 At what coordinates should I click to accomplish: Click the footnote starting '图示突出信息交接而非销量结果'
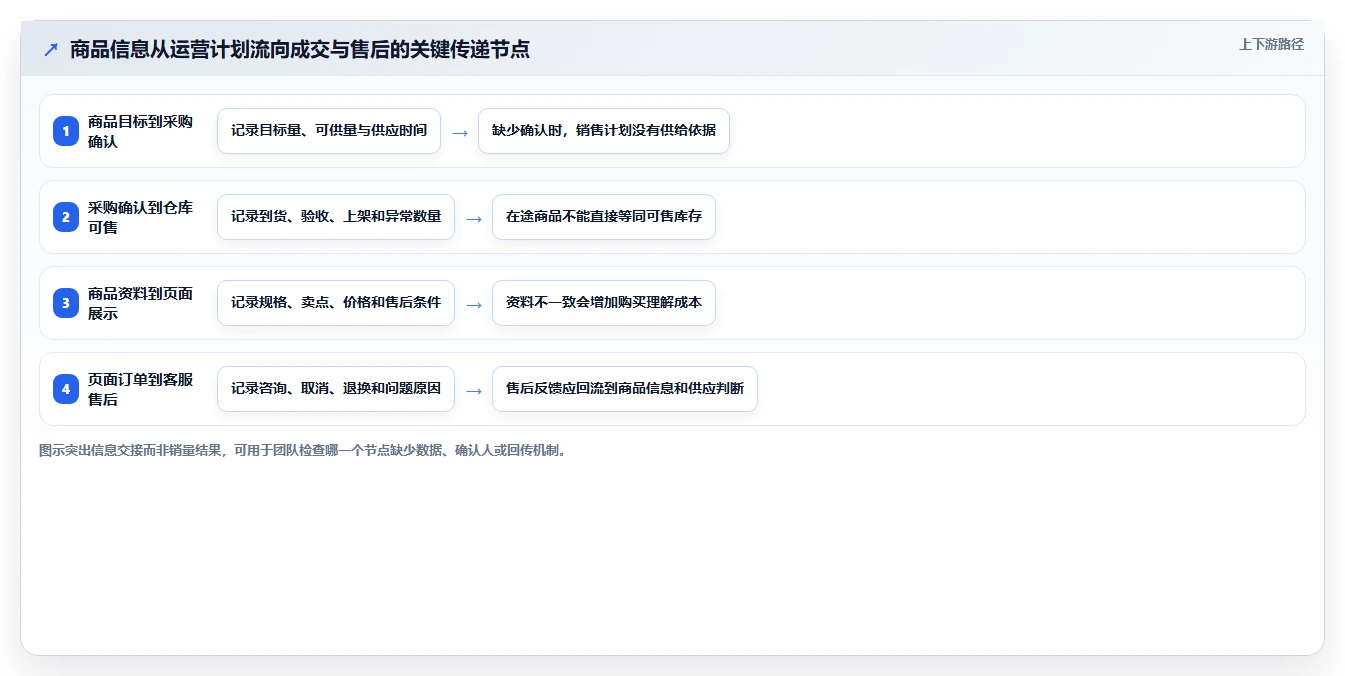click(304, 450)
